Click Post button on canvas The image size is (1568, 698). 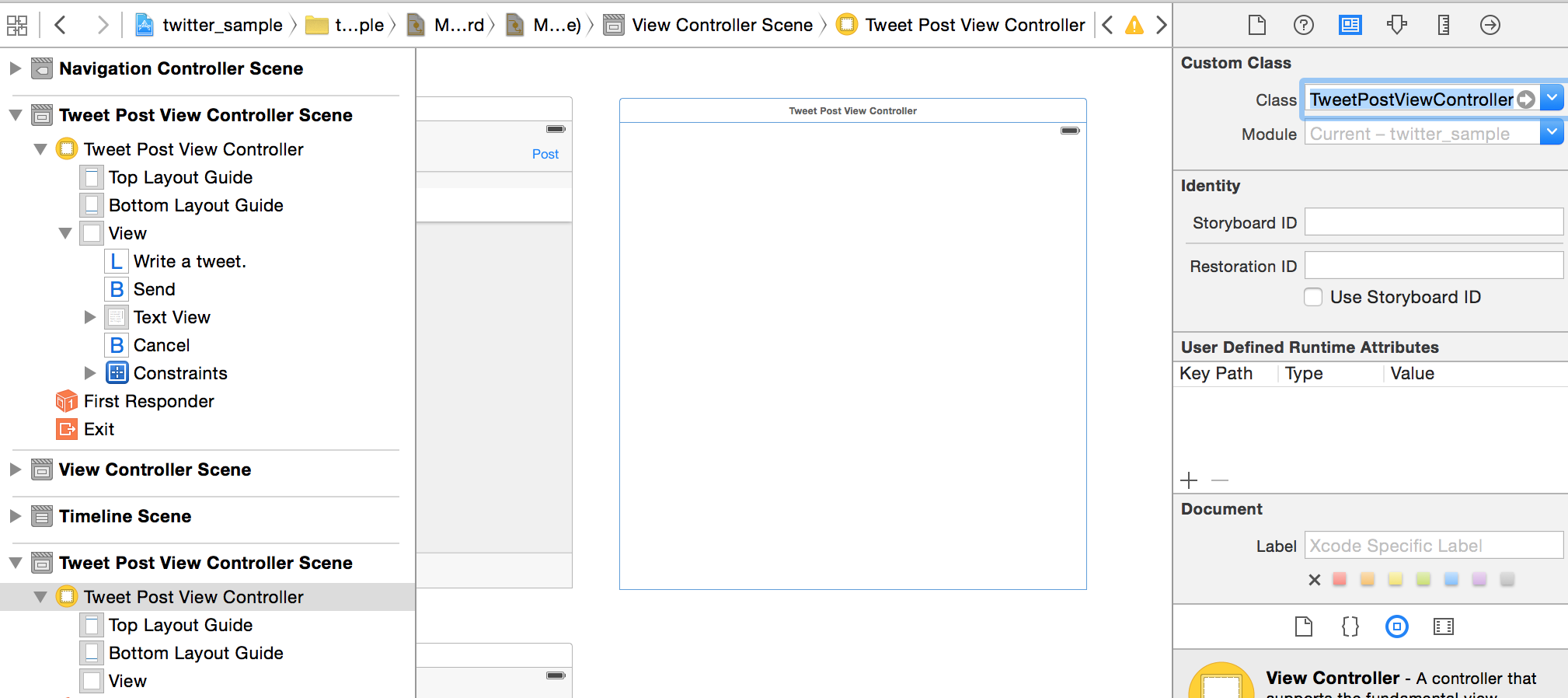pos(545,154)
